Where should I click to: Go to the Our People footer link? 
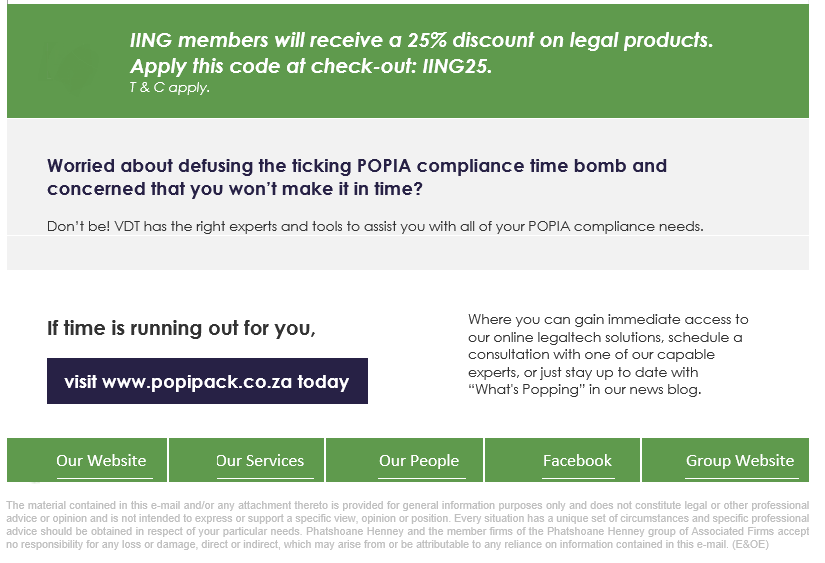(x=419, y=461)
